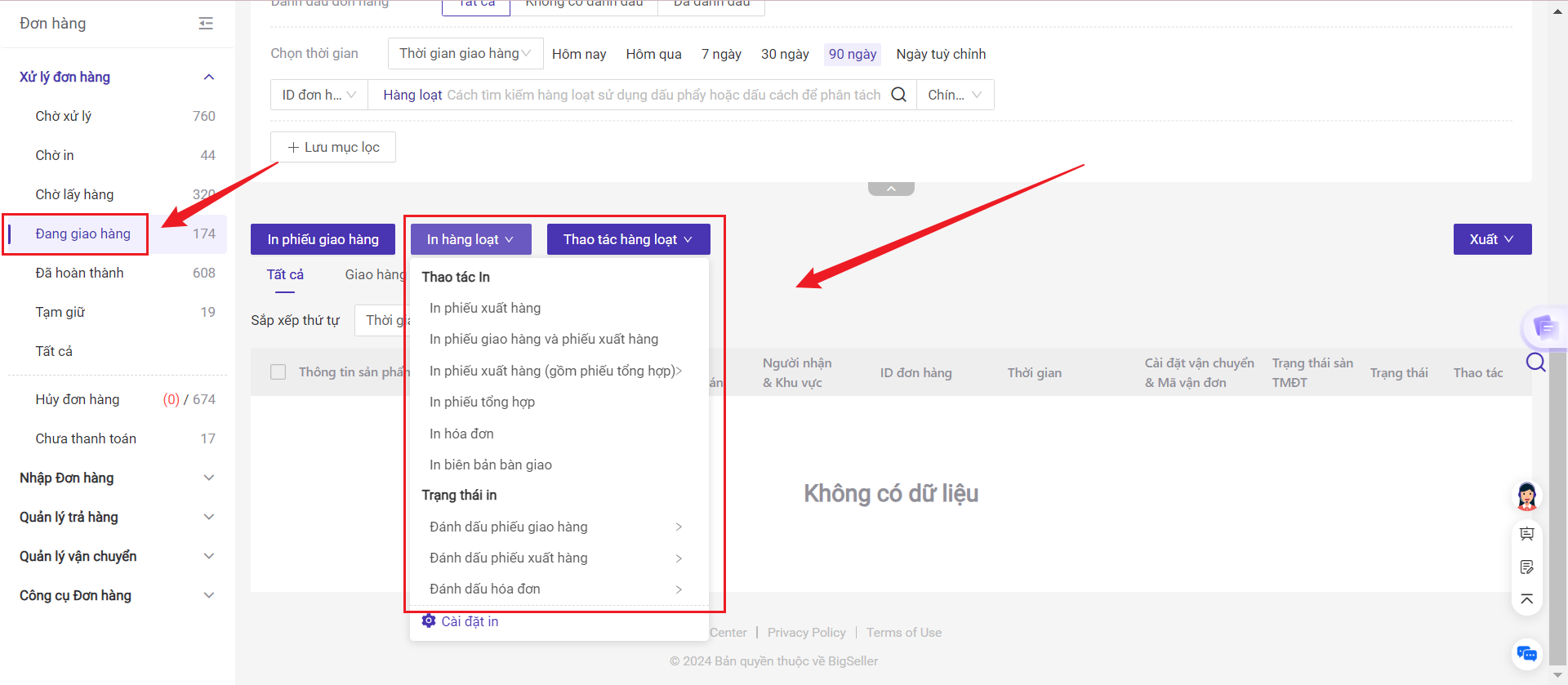Image resolution: width=1568 pixels, height=685 pixels.
Task: Choose In phiếu tổng hợp from menu
Action: (x=482, y=402)
